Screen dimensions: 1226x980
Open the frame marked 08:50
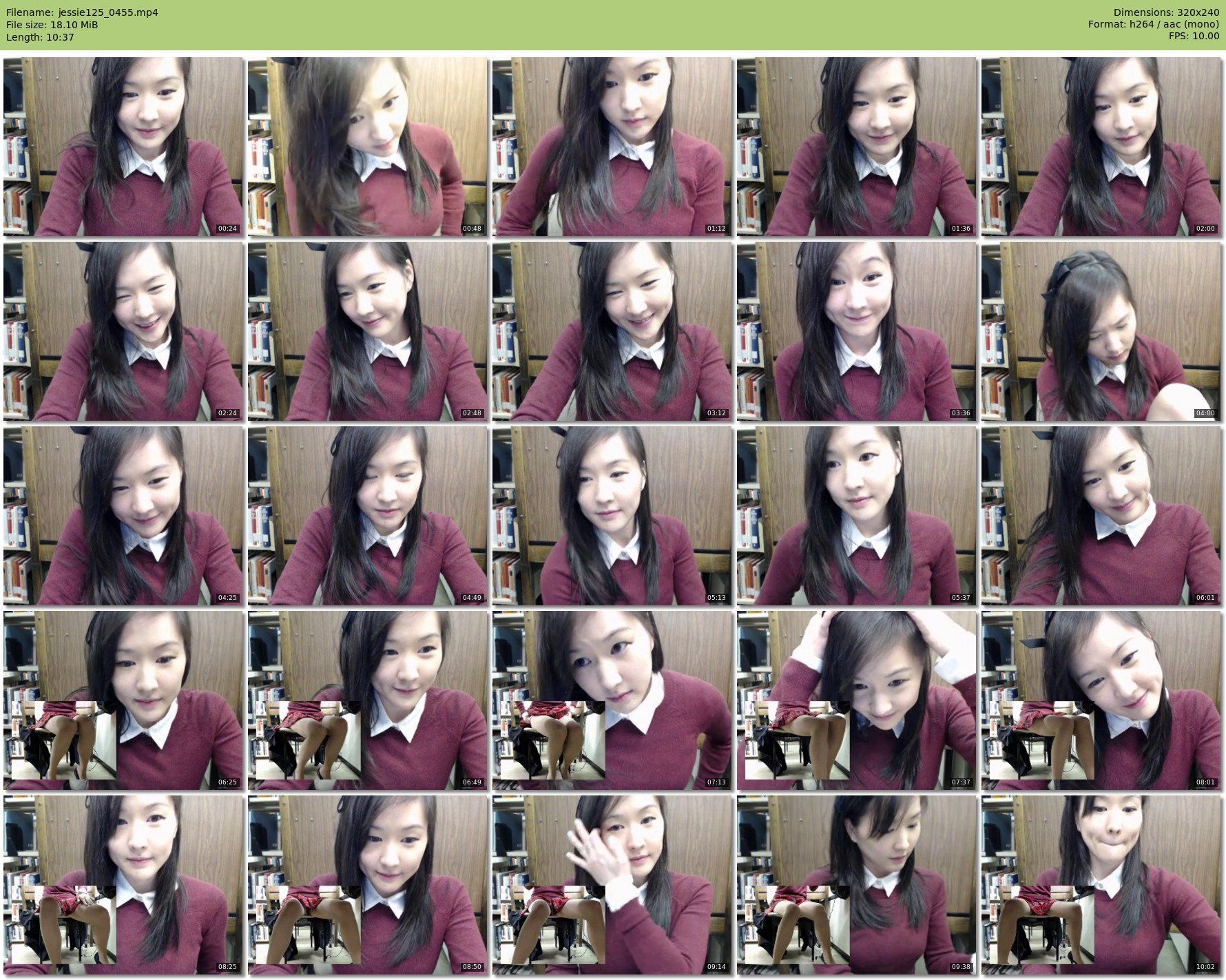pyautogui.click(x=367, y=885)
